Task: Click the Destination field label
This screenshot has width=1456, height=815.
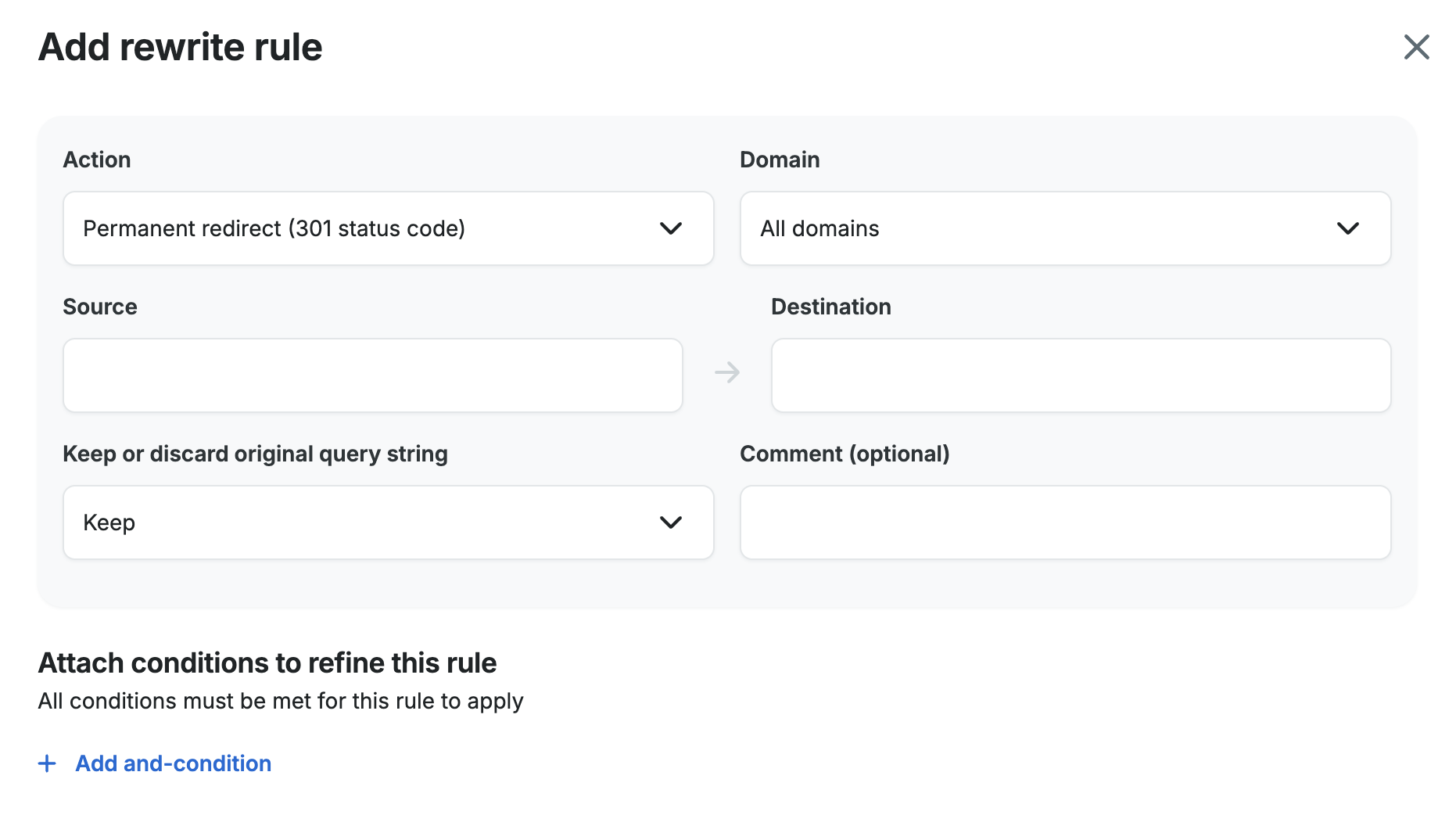Action: pos(830,307)
